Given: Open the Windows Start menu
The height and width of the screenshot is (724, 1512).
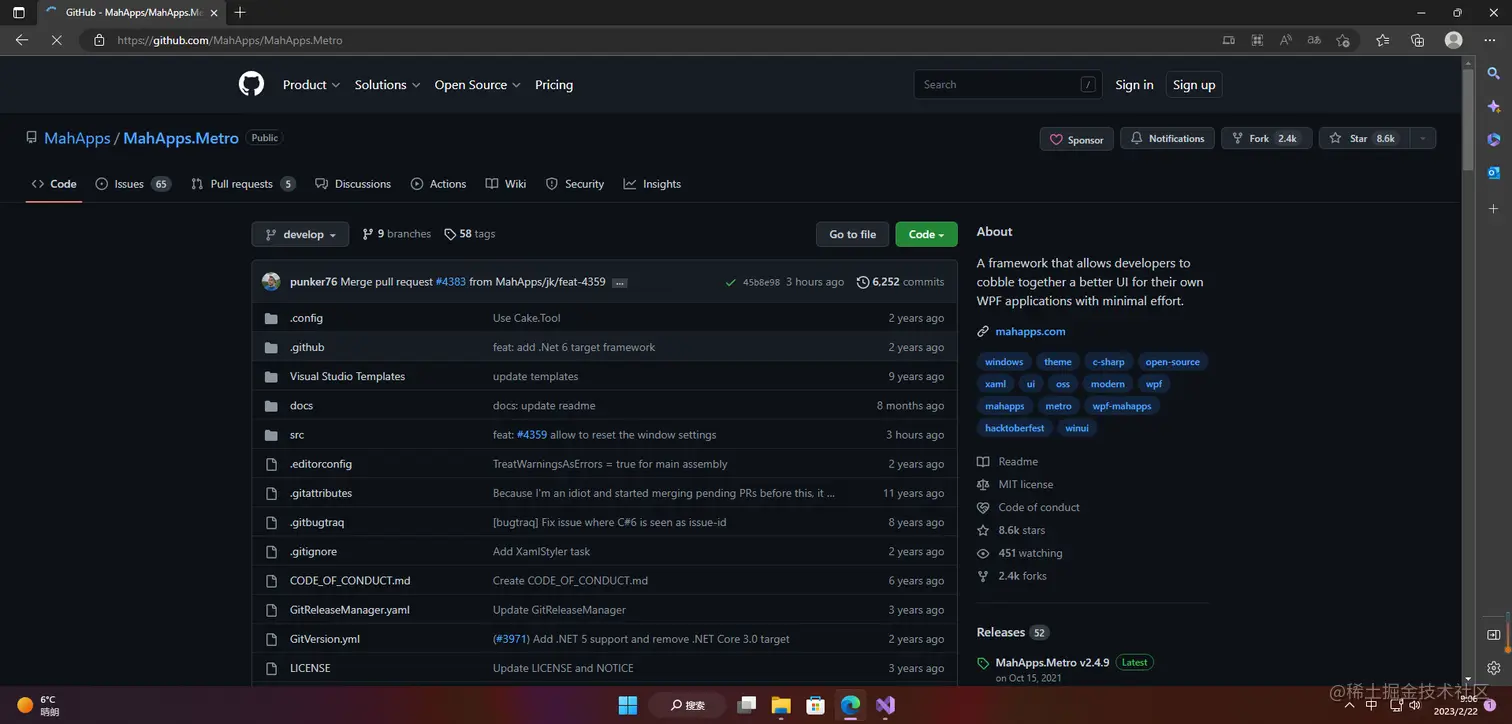Looking at the screenshot, I should click(628, 705).
